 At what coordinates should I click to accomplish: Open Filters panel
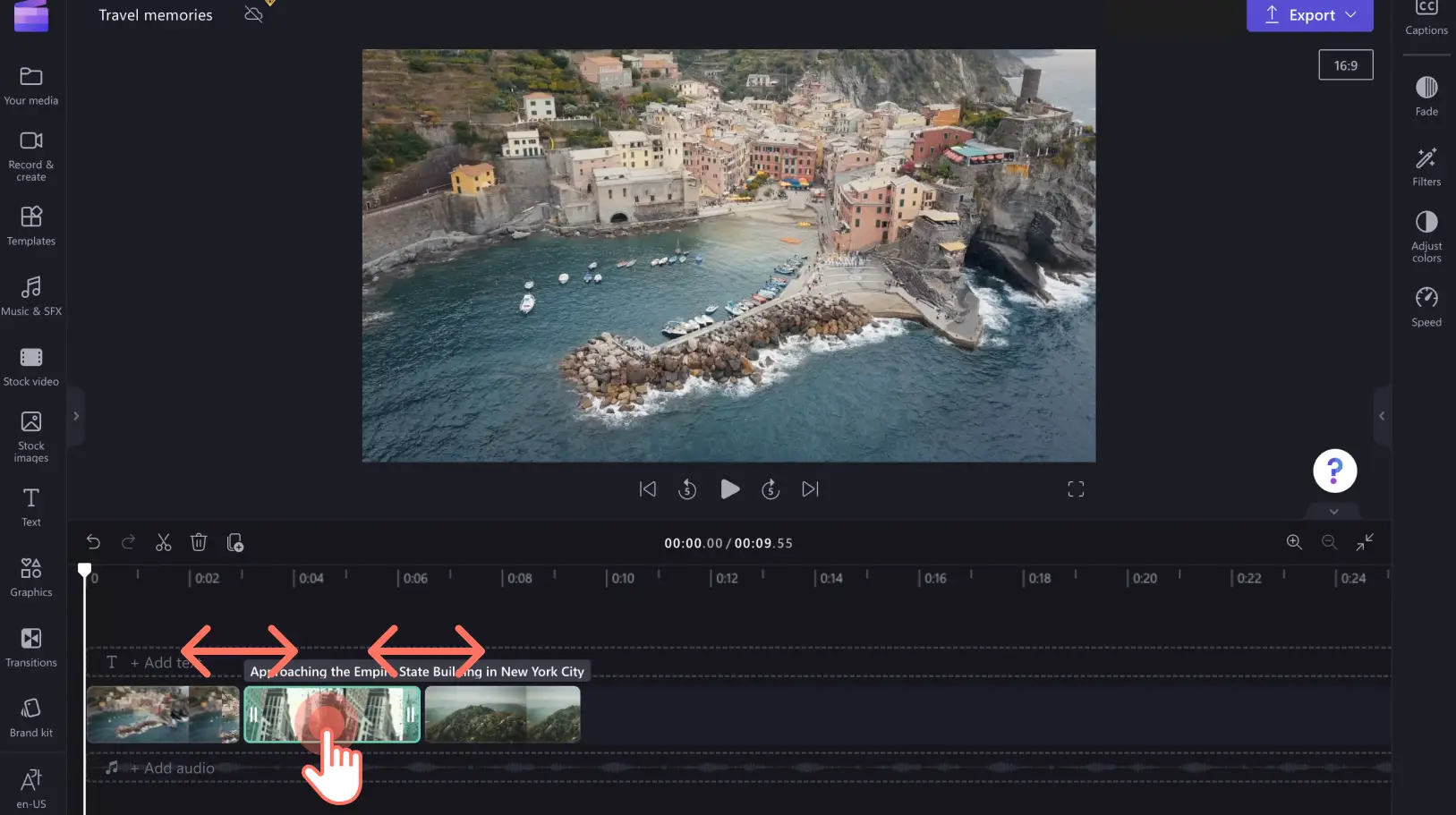coord(1426,166)
